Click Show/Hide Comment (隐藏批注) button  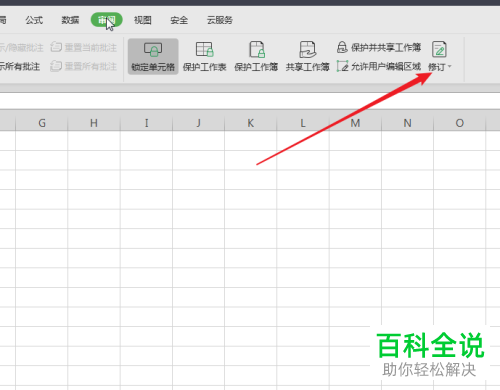pyautogui.click(x=21, y=48)
